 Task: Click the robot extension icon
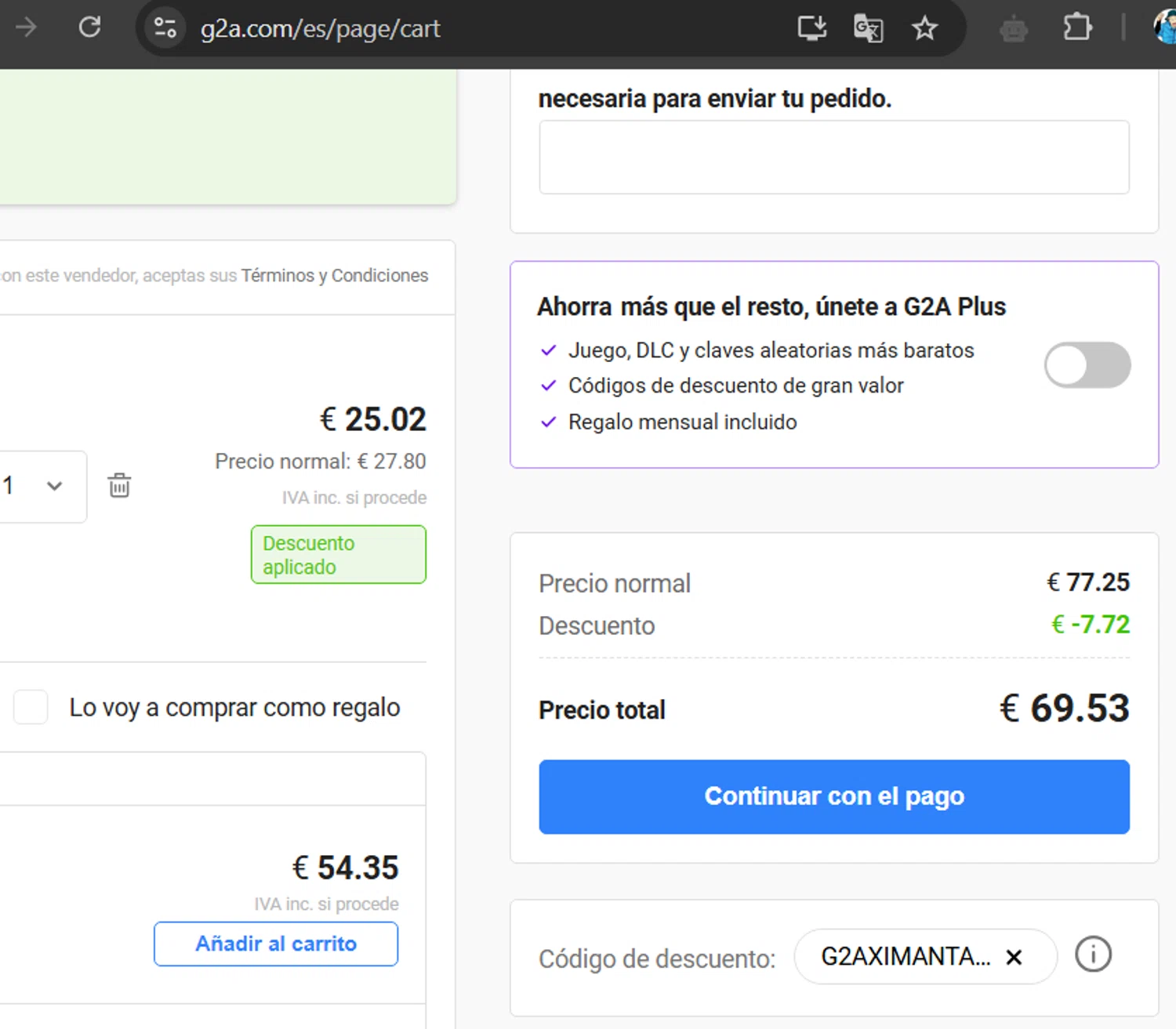(x=1014, y=30)
